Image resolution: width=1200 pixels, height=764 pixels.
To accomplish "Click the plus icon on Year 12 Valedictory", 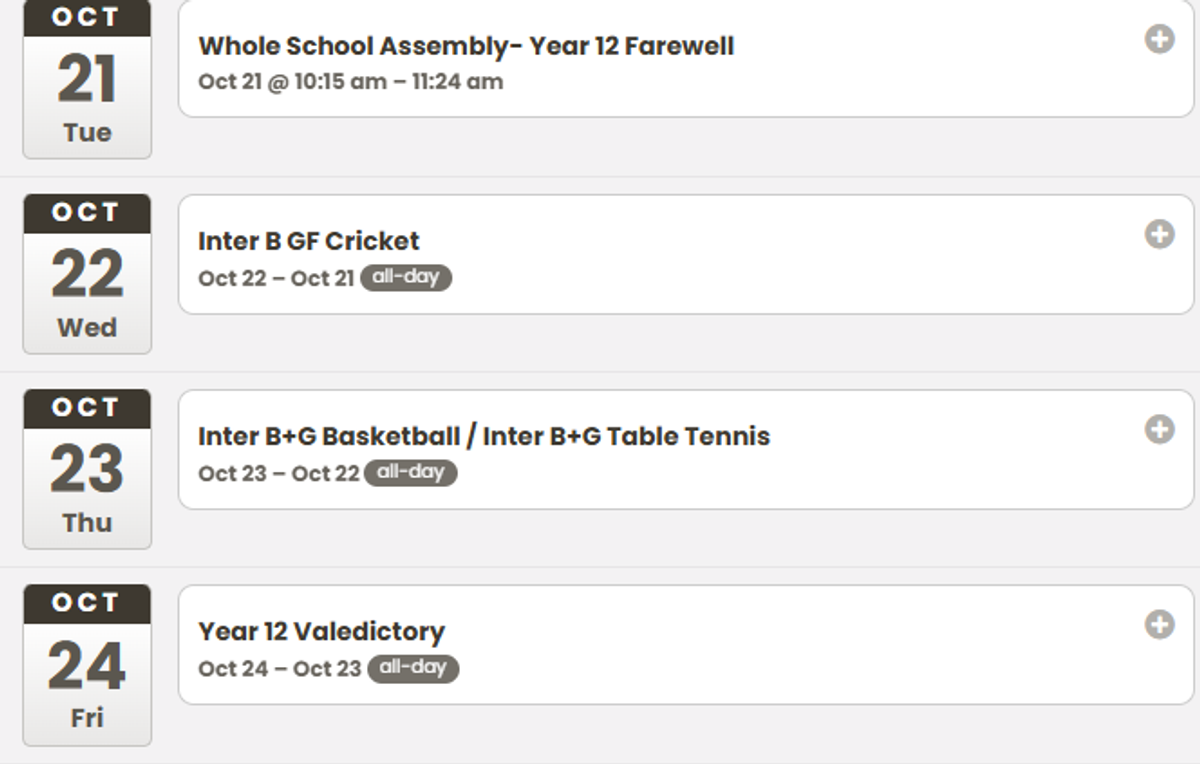I will pos(1159,624).
